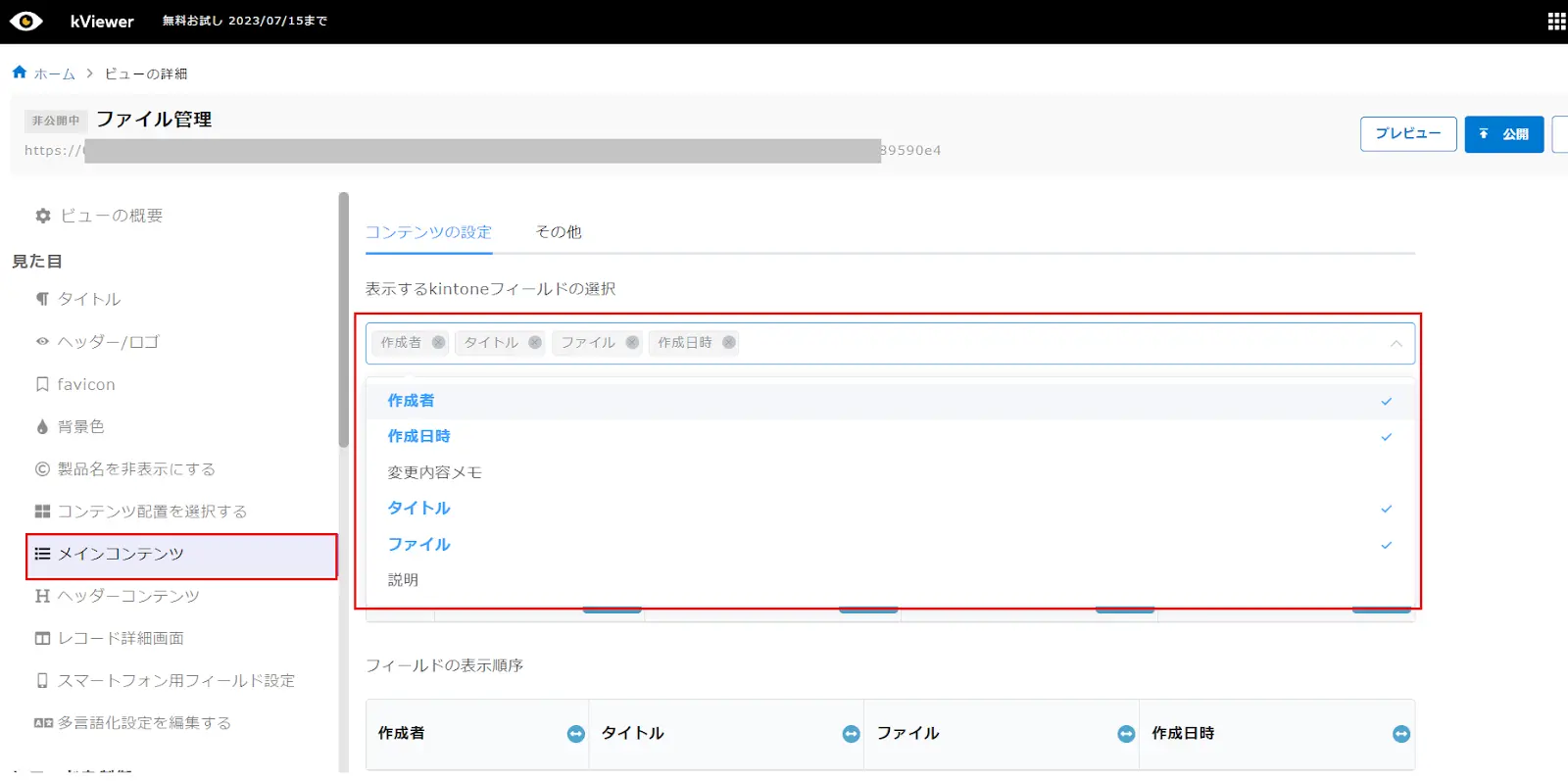
Task: Remove the ファイル tag chip
Action: coord(632,342)
